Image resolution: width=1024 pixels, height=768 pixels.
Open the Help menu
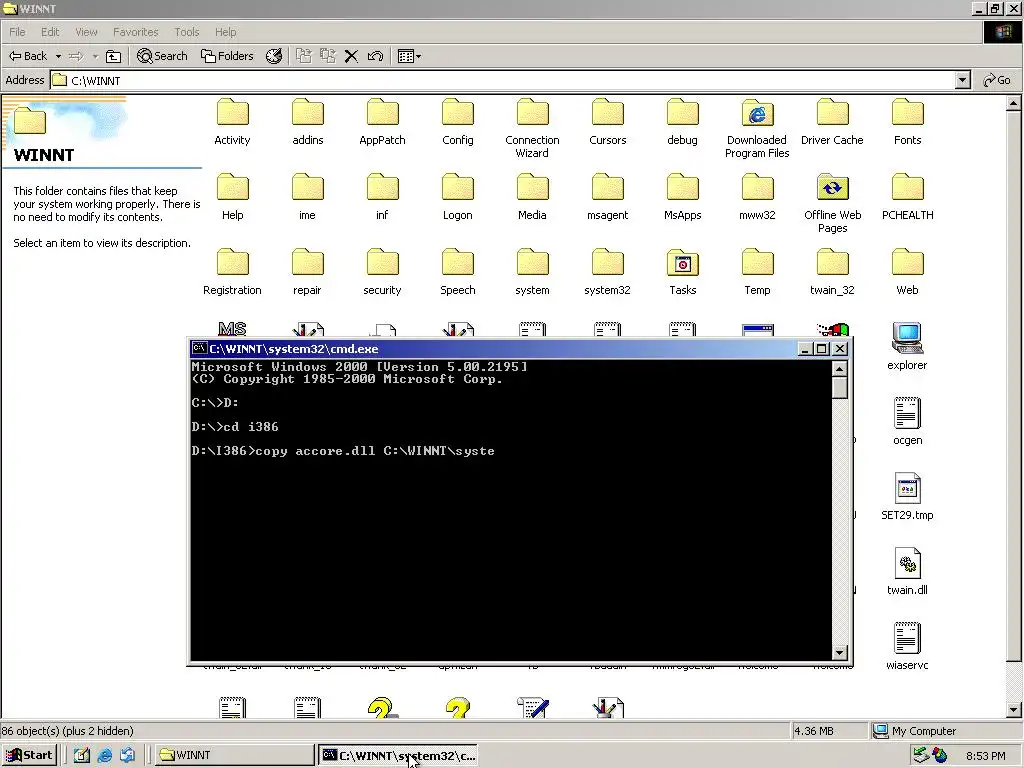point(226,32)
